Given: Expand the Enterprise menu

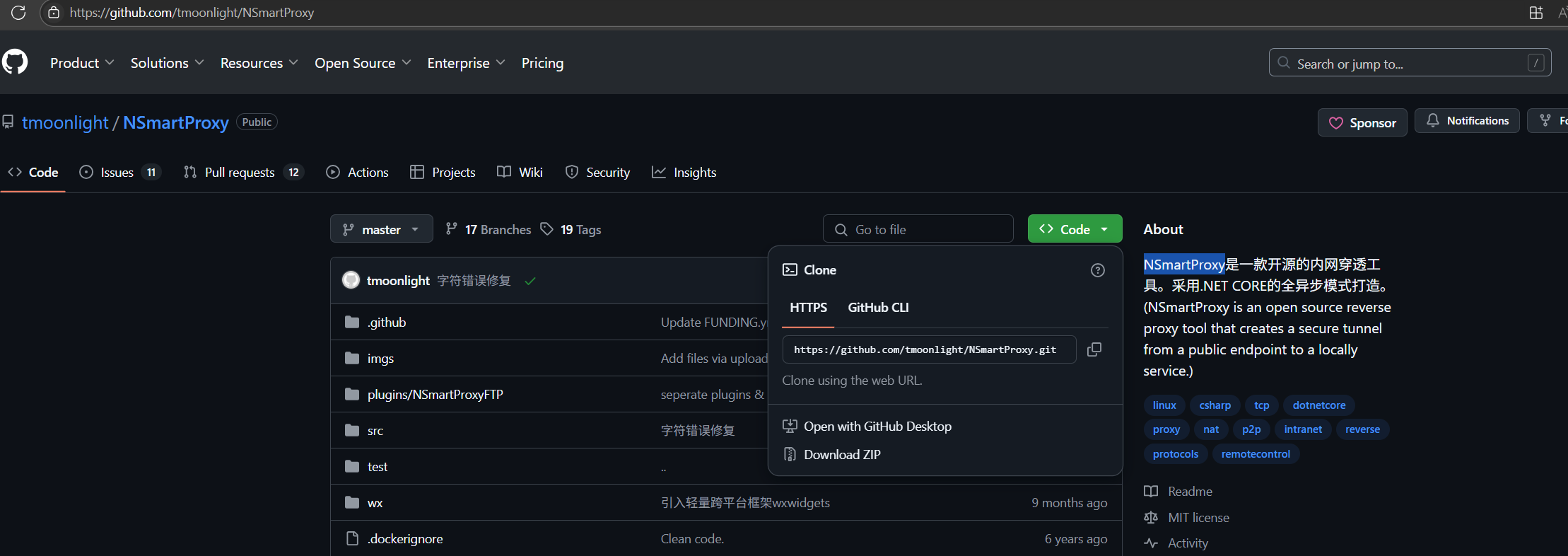Looking at the screenshot, I should pos(466,63).
